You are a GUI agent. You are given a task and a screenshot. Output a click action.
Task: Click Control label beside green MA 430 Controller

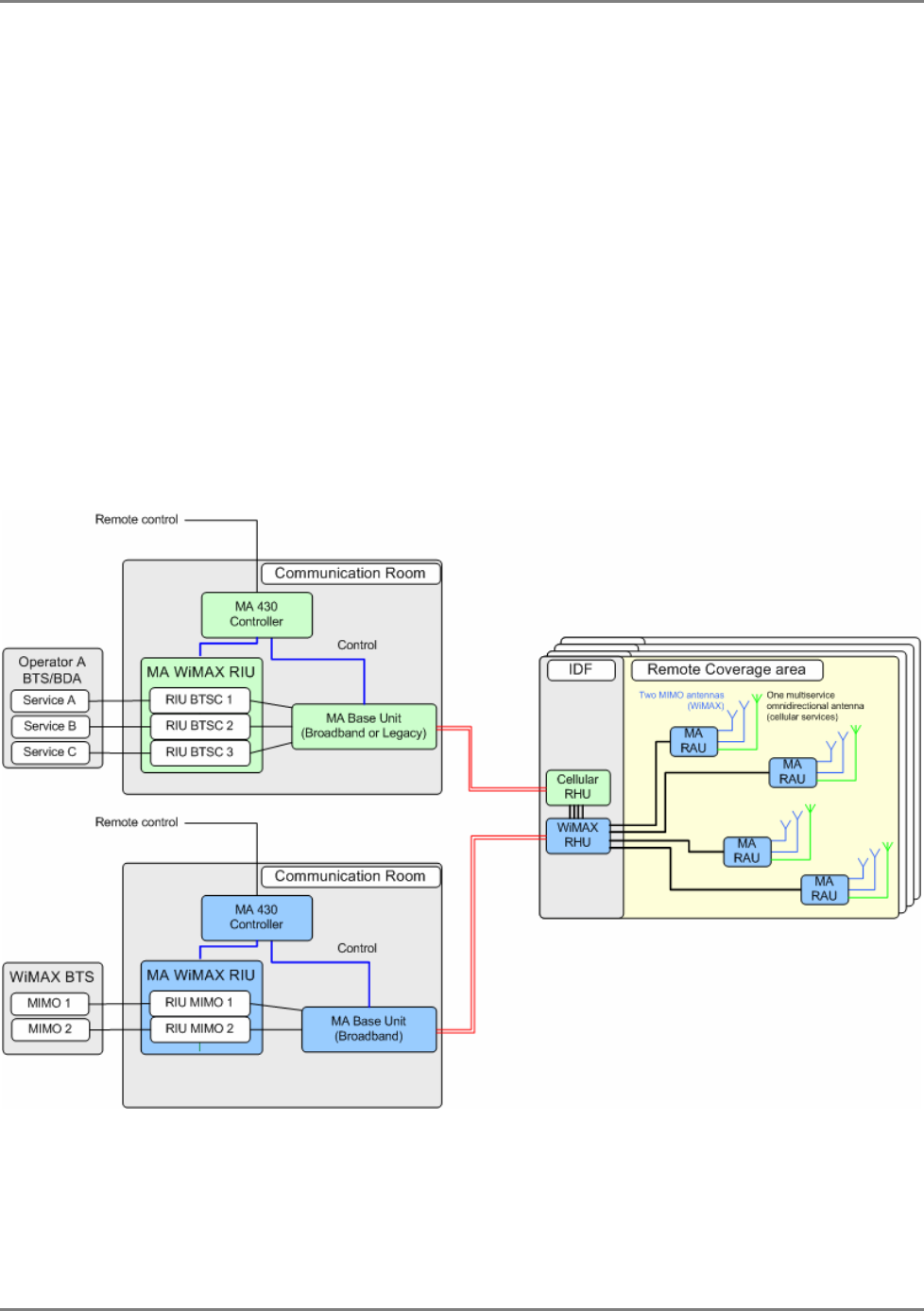357,646
